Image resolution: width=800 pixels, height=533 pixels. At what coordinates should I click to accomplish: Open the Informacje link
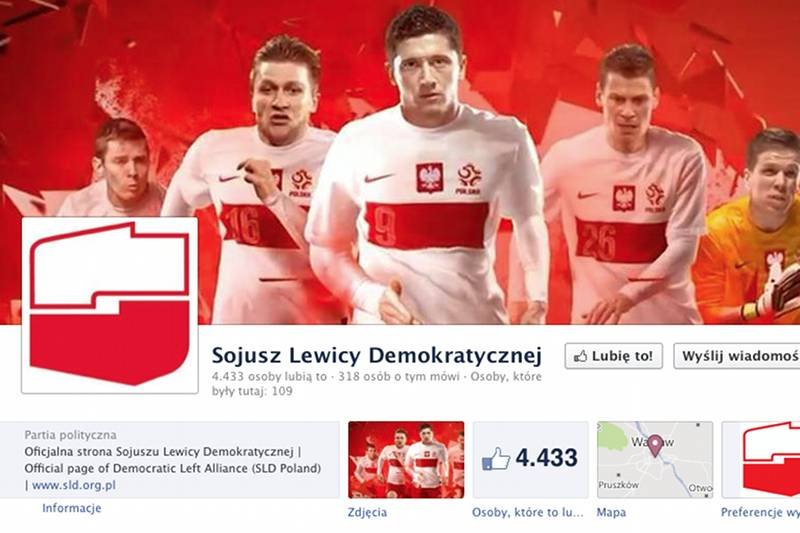(71, 508)
